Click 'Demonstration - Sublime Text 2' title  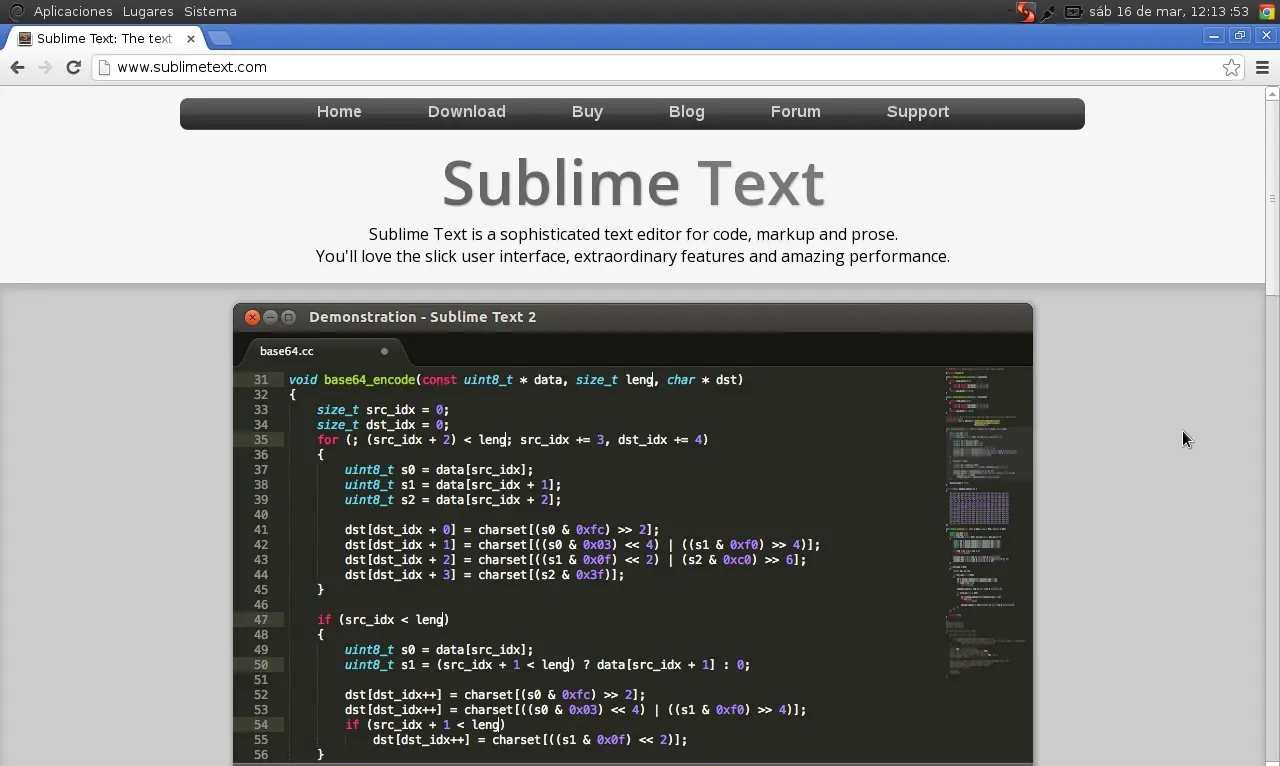click(422, 317)
